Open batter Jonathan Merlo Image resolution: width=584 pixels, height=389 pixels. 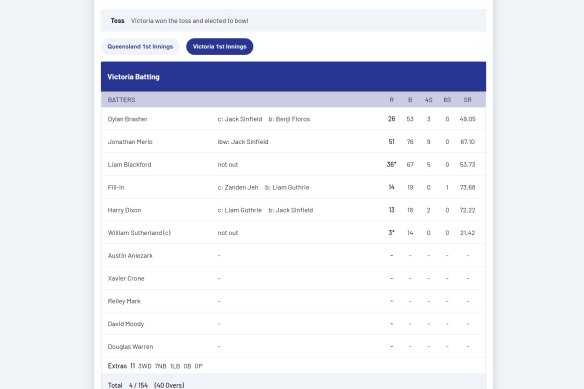(130, 142)
